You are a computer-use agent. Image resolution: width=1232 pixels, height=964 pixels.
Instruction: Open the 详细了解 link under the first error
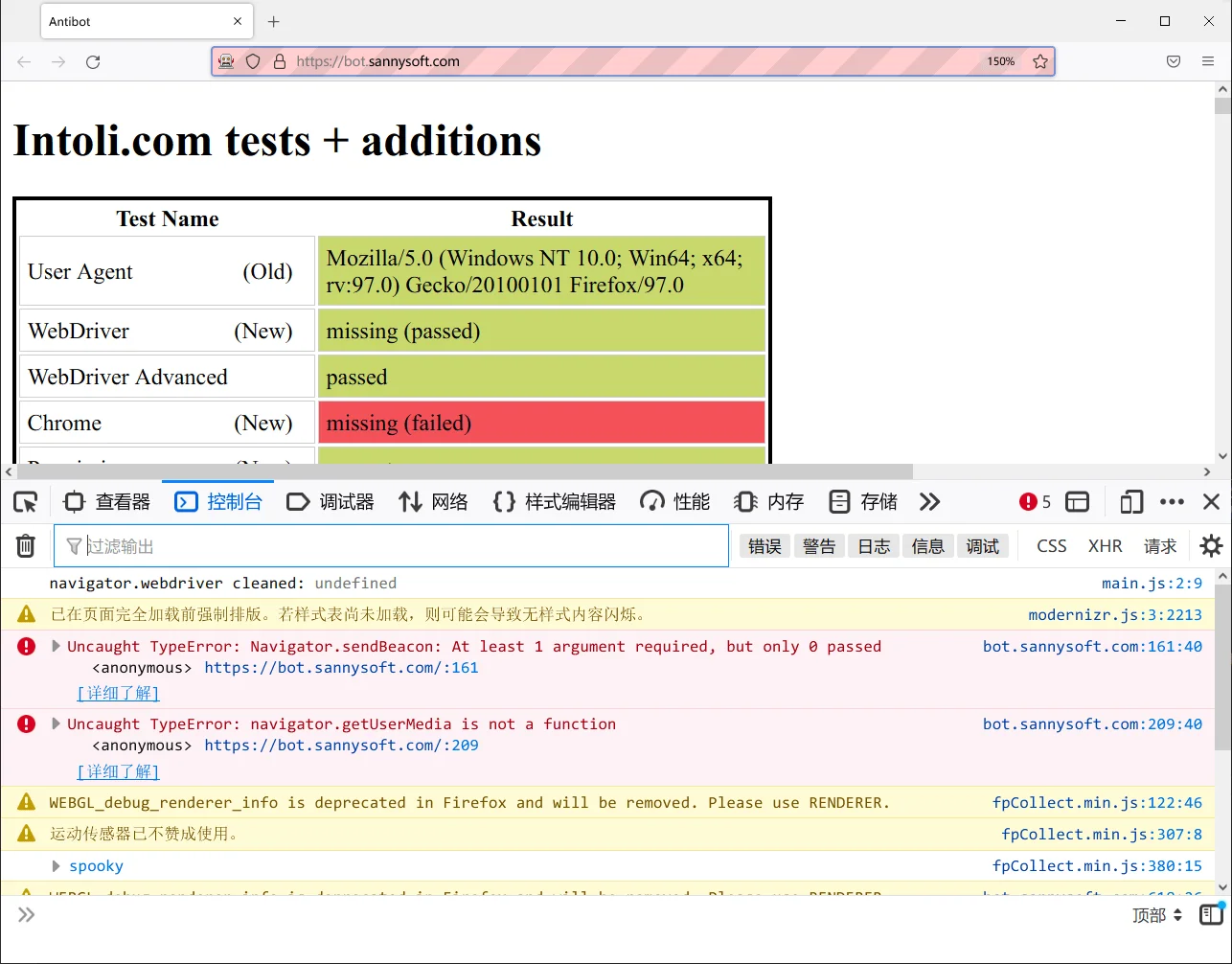[x=117, y=693]
